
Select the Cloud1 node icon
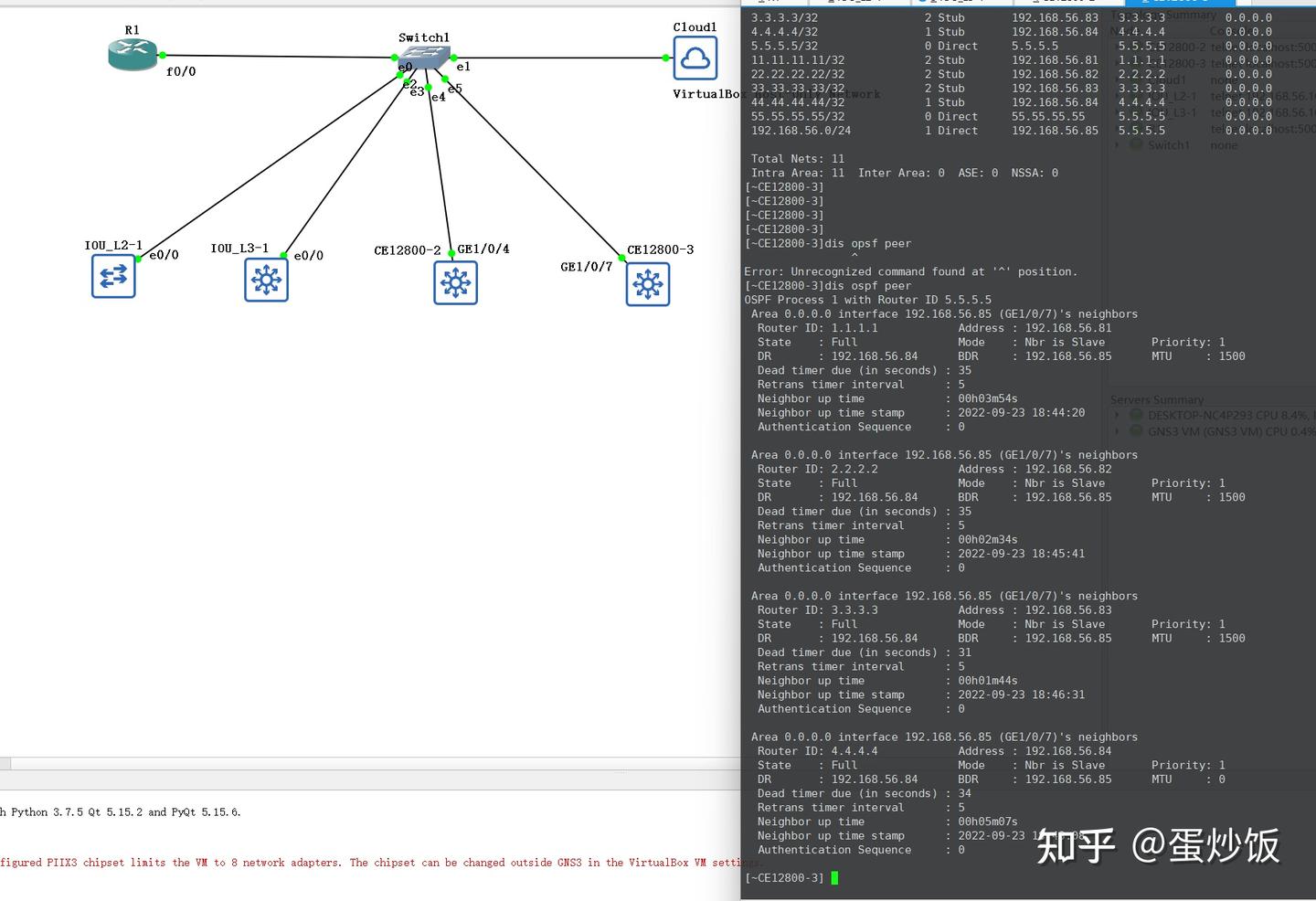[695, 58]
